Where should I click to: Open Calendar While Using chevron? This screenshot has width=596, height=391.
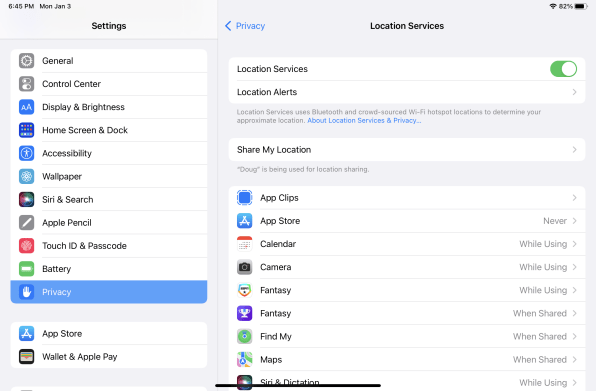point(574,244)
